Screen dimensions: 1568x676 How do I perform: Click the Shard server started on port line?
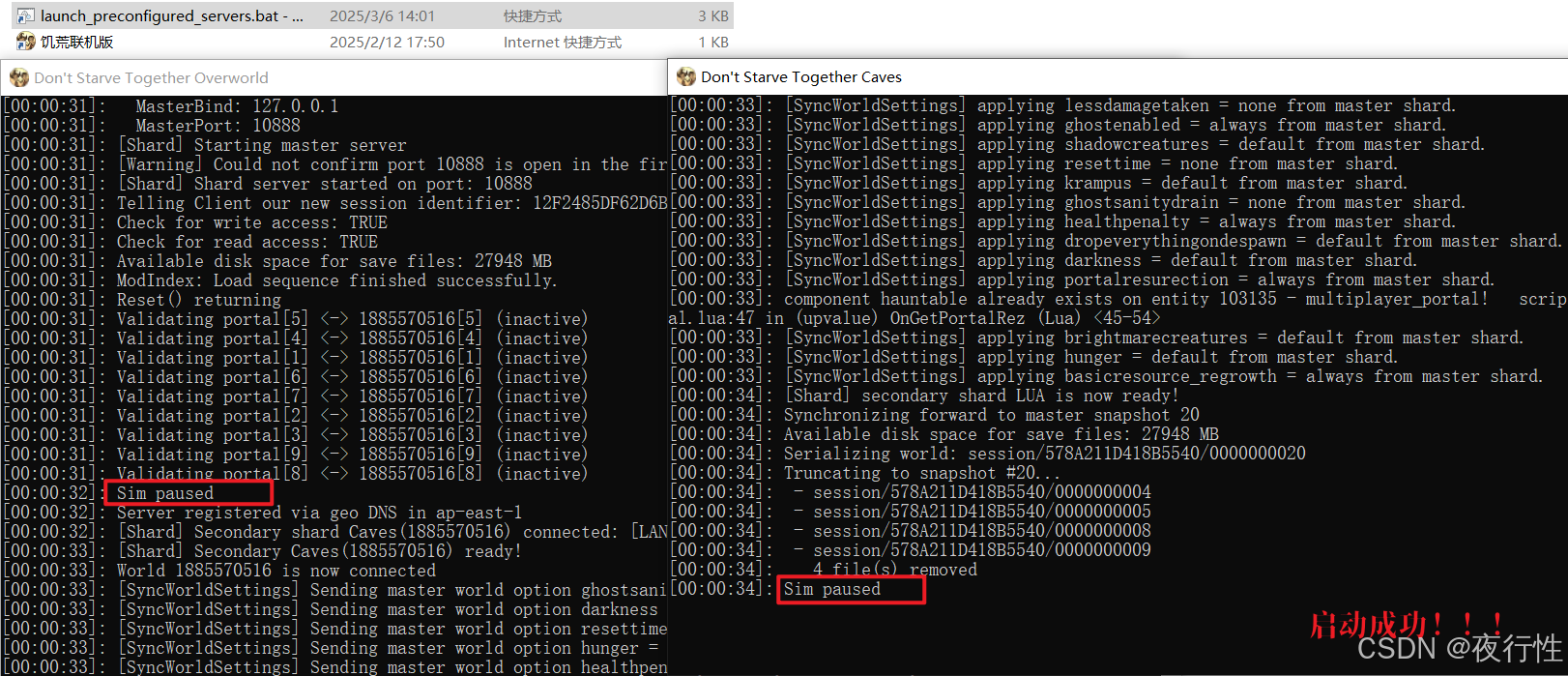268,184
